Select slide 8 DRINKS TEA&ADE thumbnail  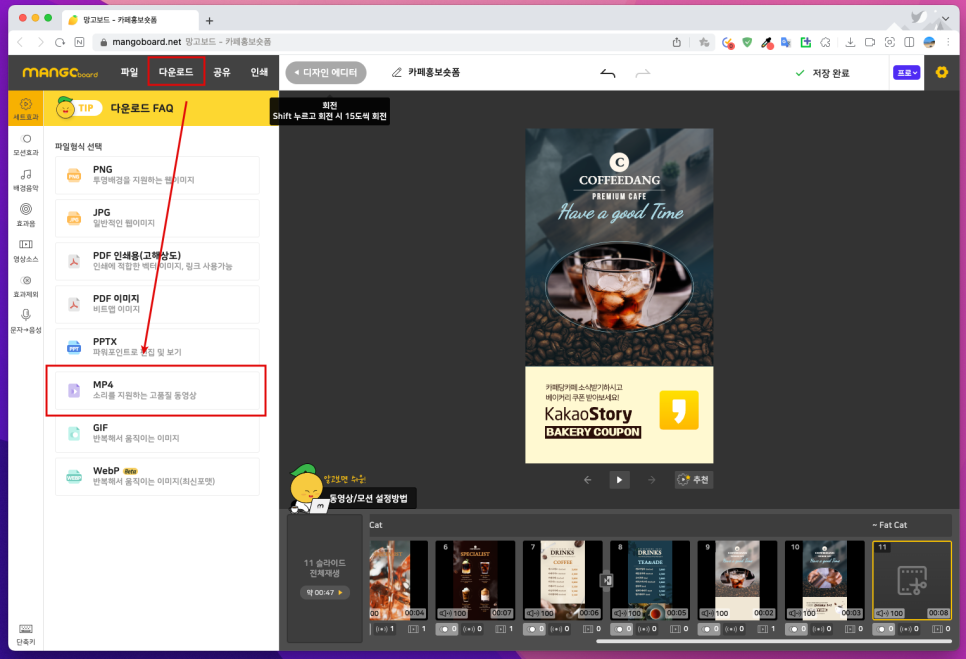point(649,580)
